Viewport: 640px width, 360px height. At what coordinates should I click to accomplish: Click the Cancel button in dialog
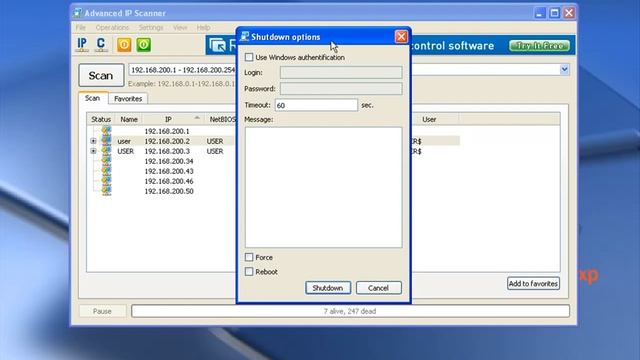pyautogui.click(x=378, y=288)
